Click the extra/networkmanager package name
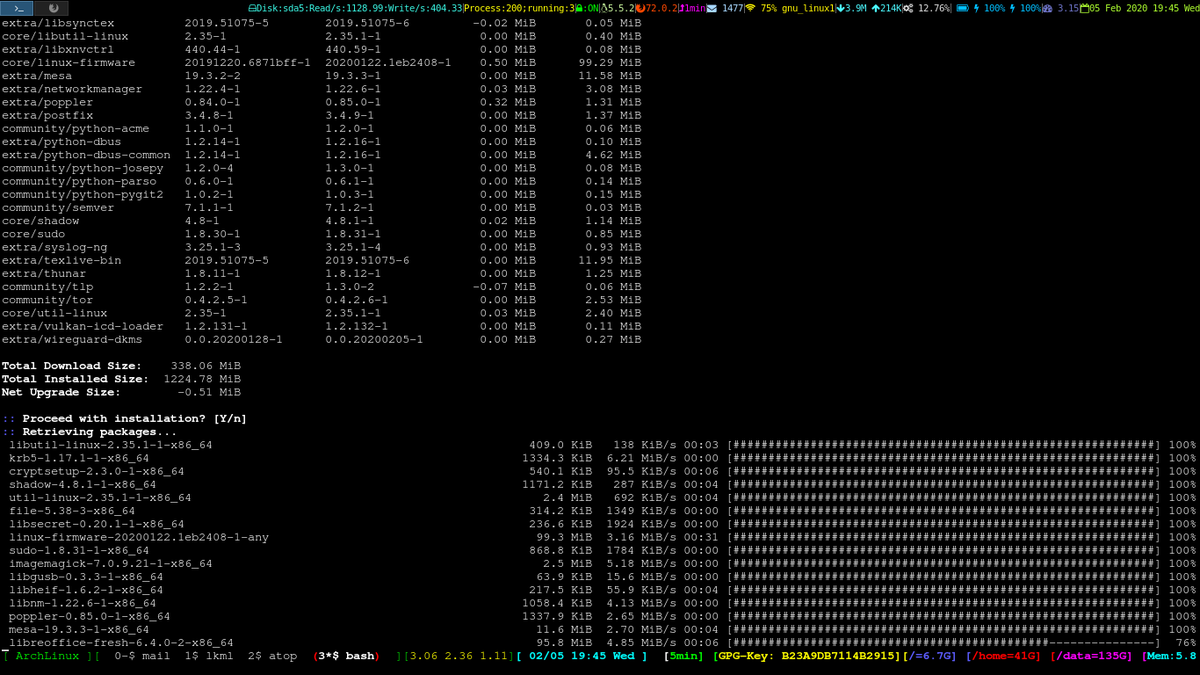1200x675 pixels. (x=72, y=89)
